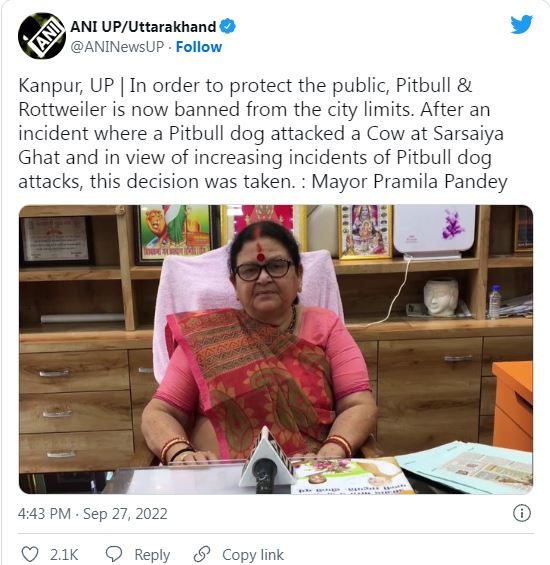Viewport: 550px width, 565px height.
Task: Click the Copy link text
Action: 253,555
